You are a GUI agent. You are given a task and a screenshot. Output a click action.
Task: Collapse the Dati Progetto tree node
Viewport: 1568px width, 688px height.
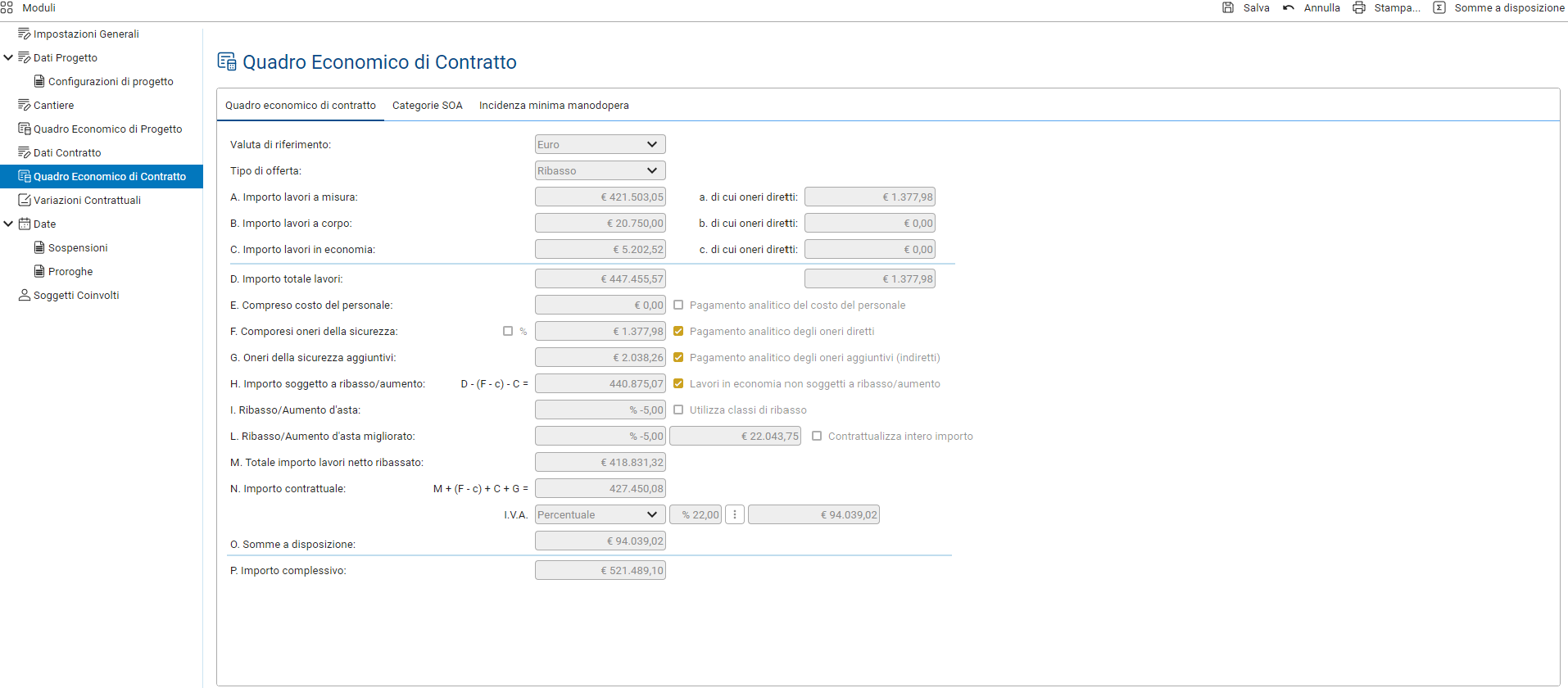click(x=9, y=57)
